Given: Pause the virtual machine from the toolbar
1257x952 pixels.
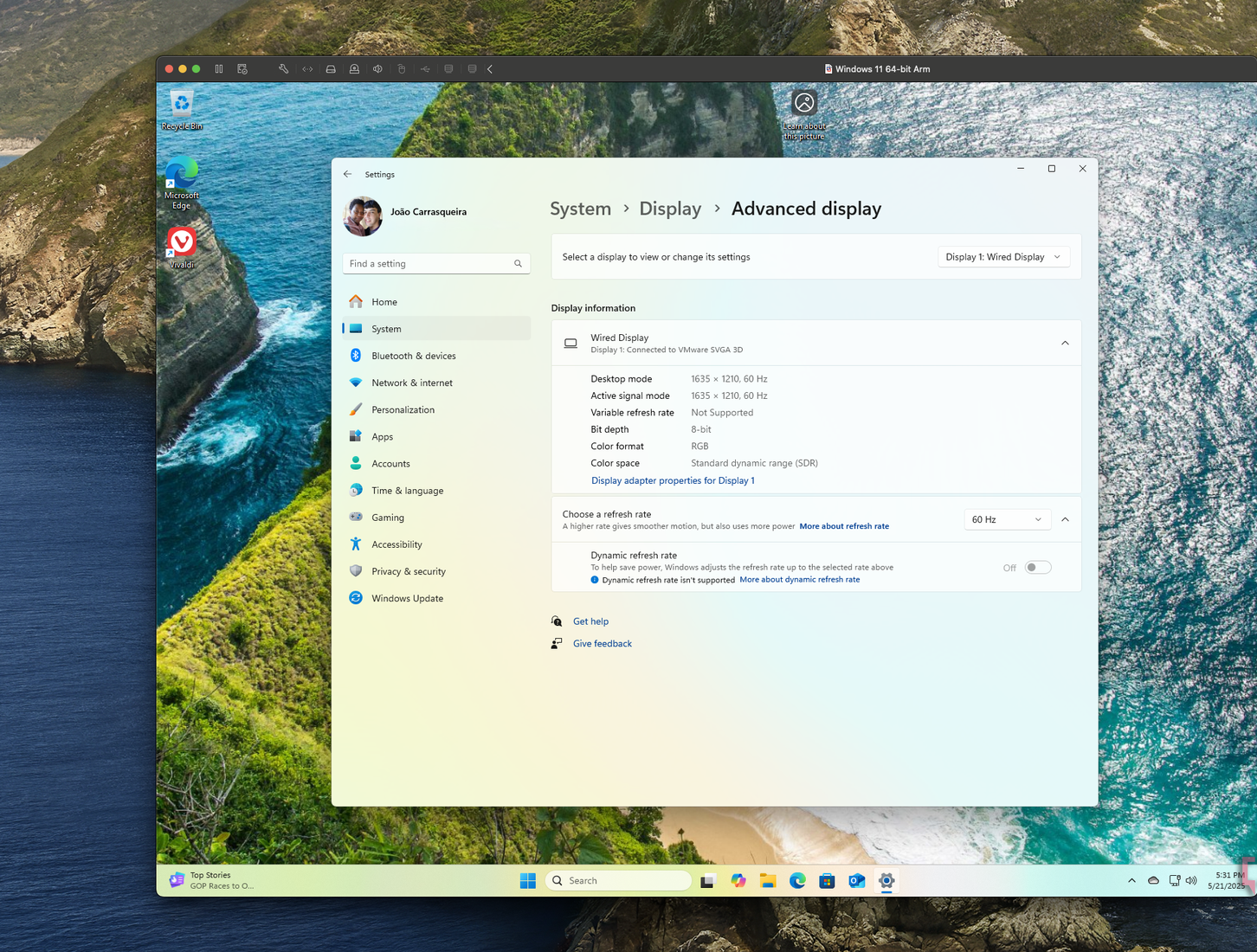Looking at the screenshot, I should pyautogui.click(x=219, y=68).
